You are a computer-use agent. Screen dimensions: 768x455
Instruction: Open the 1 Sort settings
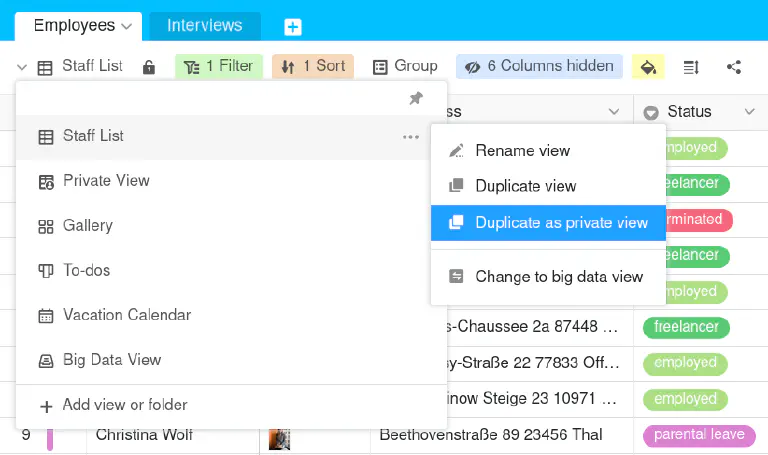click(x=314, y=67)
